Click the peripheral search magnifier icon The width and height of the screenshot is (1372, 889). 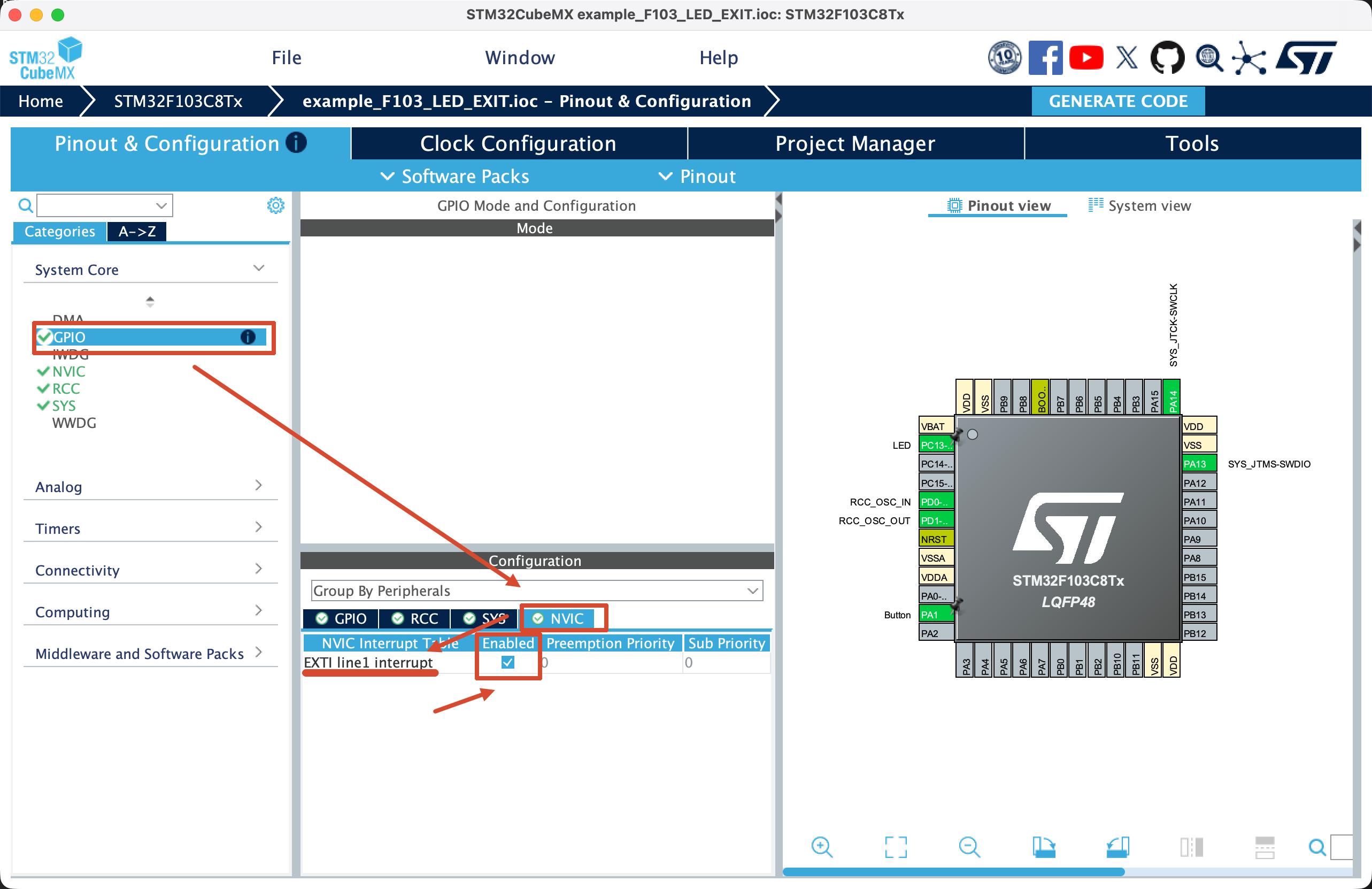pos(25,205)
